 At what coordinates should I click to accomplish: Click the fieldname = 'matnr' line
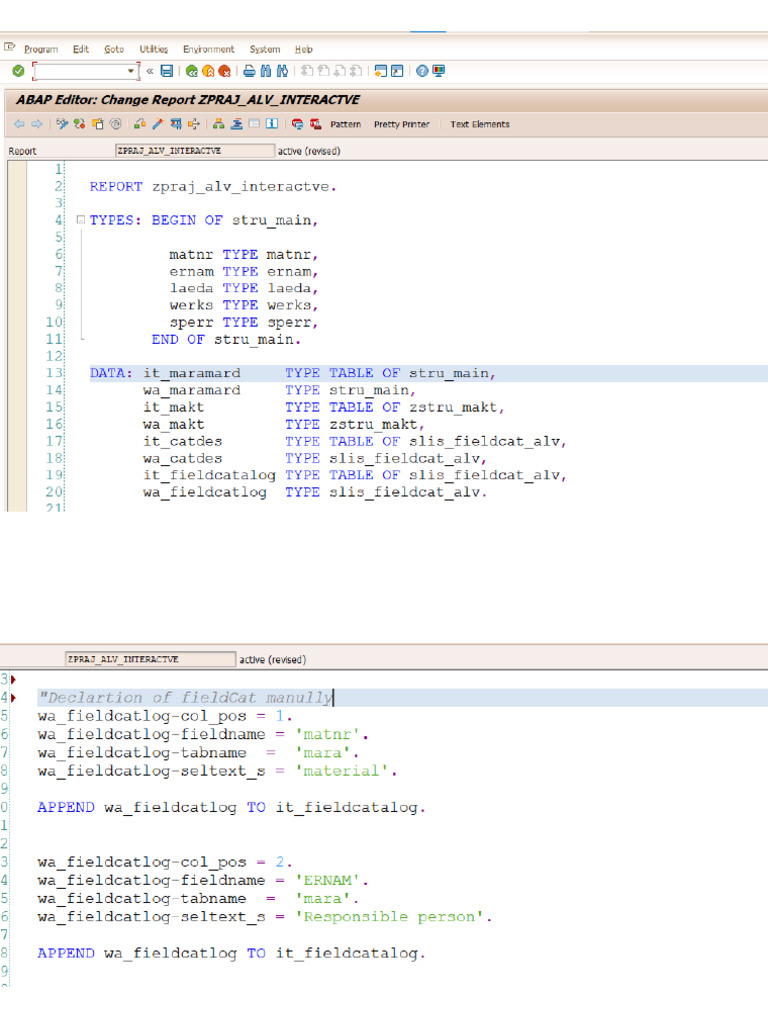[x=202, y=735]
